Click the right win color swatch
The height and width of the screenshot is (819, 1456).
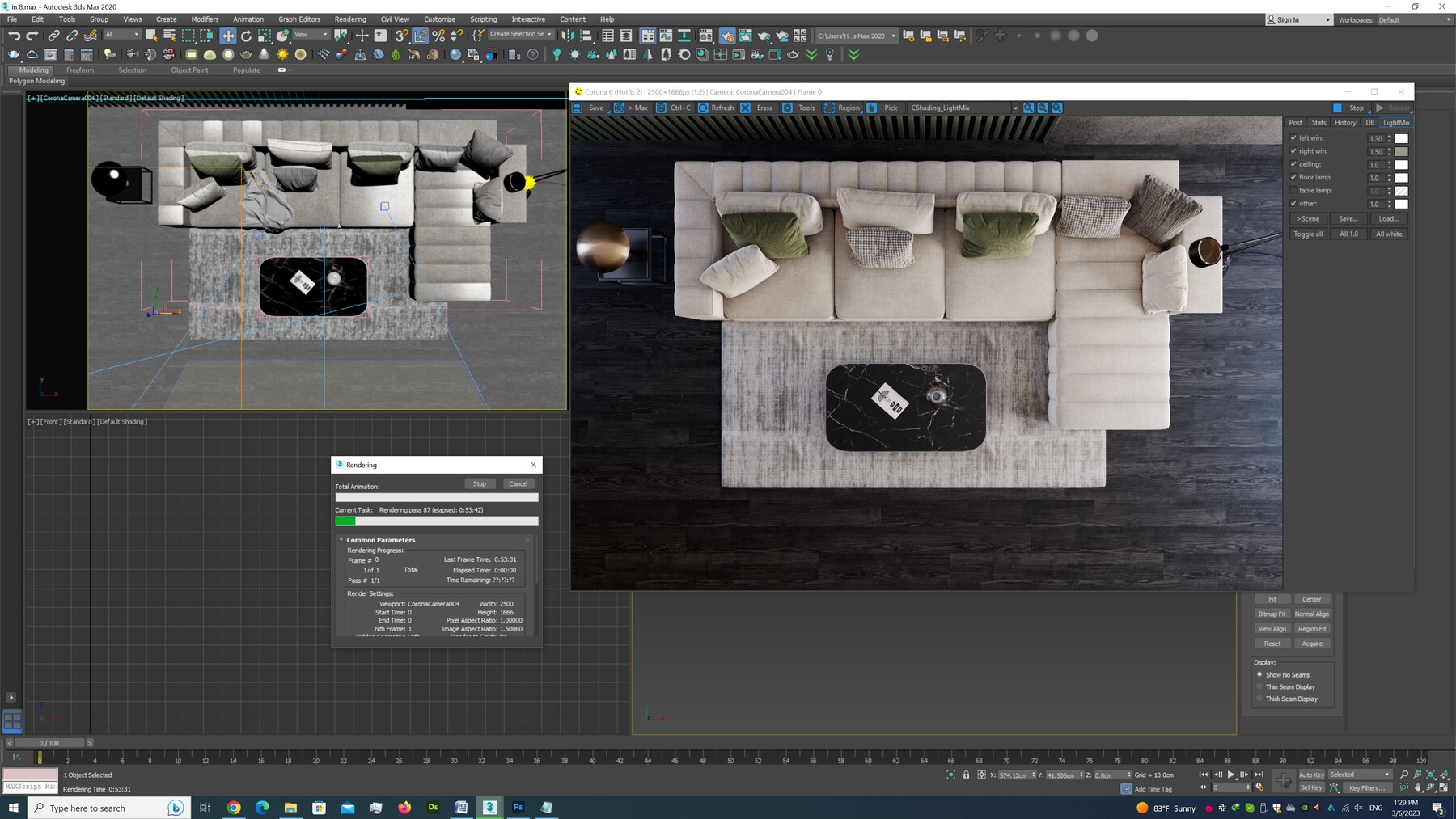[1403, 151]
